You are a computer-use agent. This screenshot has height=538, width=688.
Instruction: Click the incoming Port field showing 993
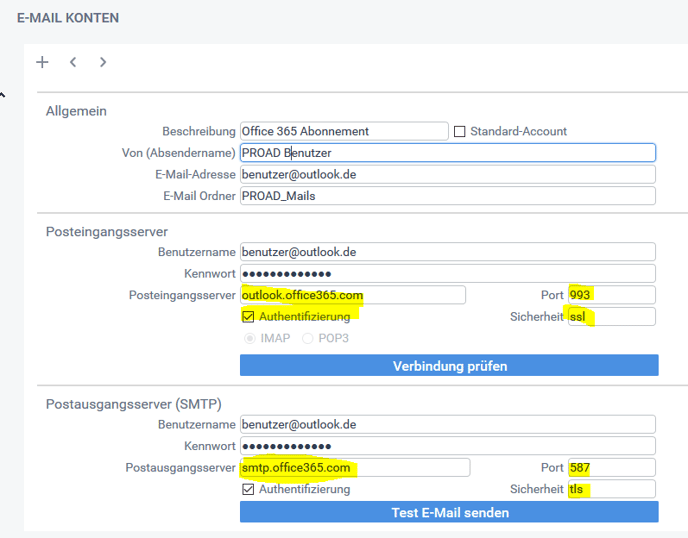point(610,295)
